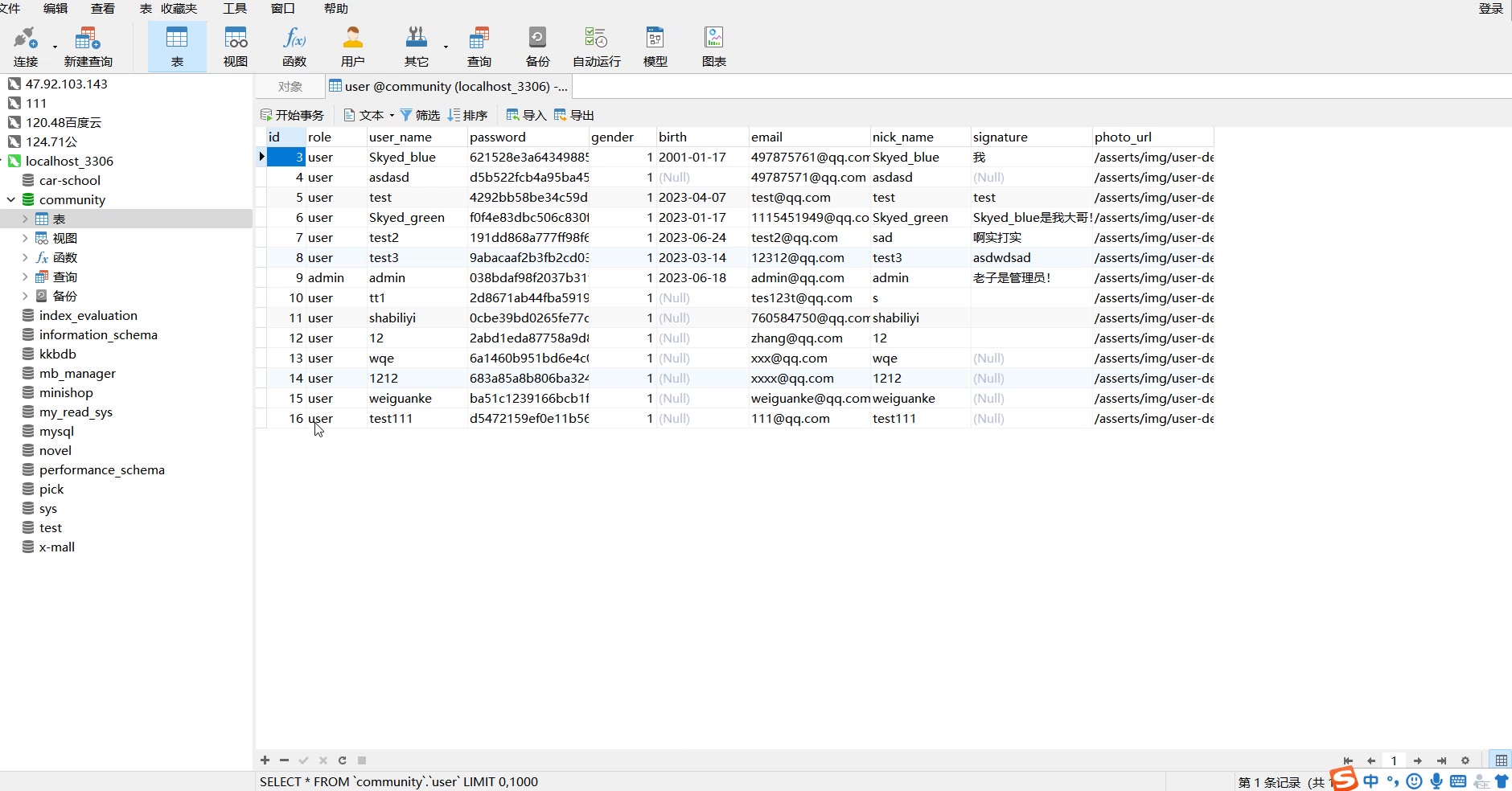Add a new record with plus button
This screenshot has height=791, width=1512.
265,760
